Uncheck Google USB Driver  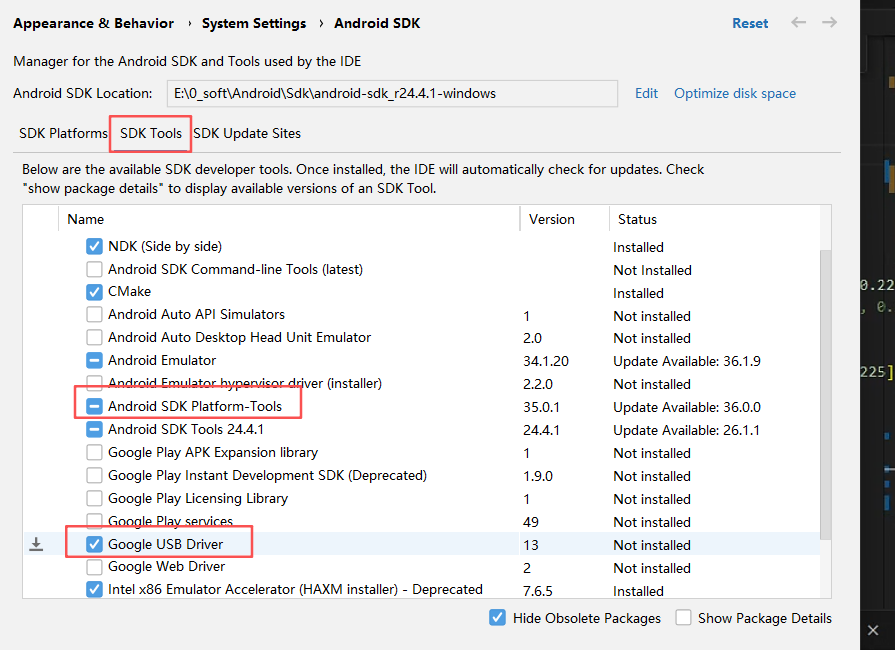tap(94, 544)
